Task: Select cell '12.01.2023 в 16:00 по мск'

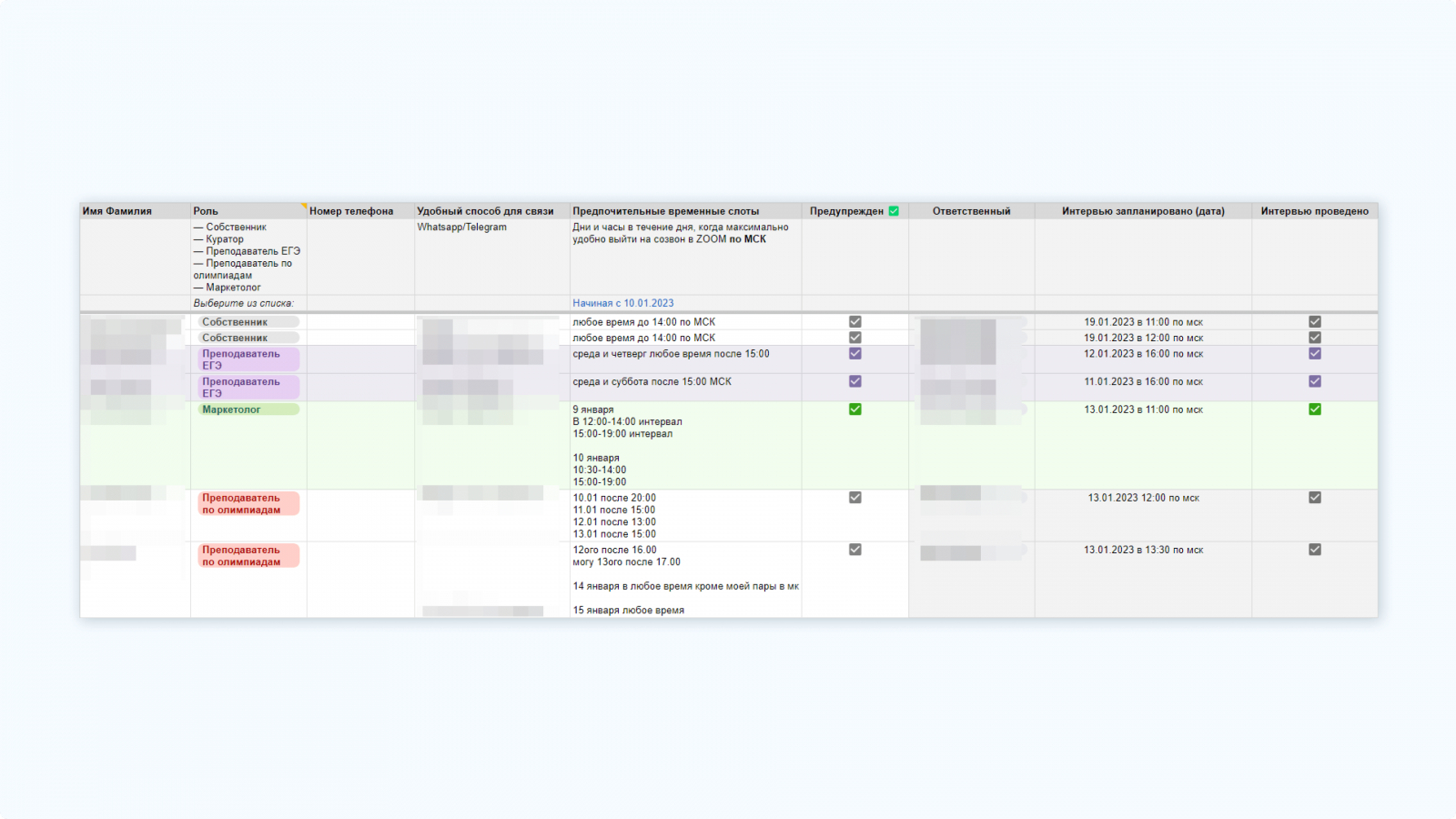Action: [x=1143, y=359]
